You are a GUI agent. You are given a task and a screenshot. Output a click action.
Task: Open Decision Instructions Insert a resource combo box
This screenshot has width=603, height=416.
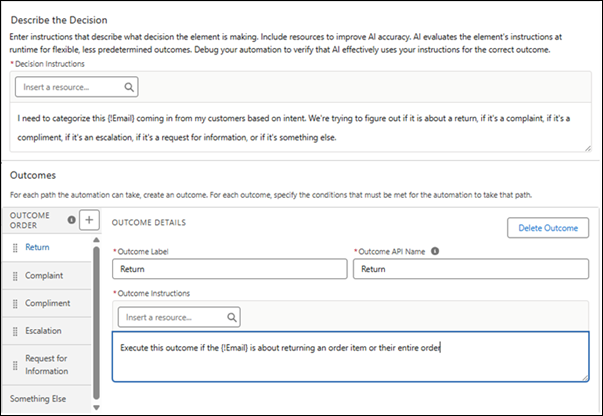70,88
